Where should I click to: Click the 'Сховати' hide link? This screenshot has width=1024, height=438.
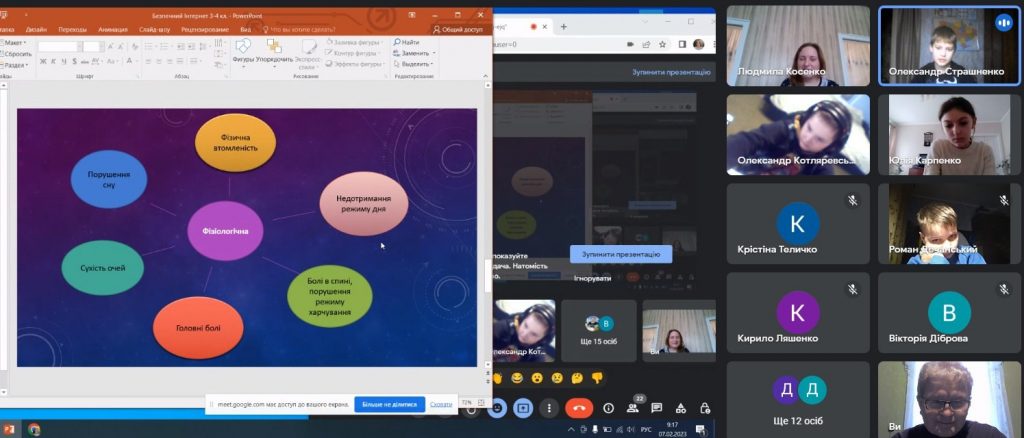pyautogui.click(x=441, y=404)
